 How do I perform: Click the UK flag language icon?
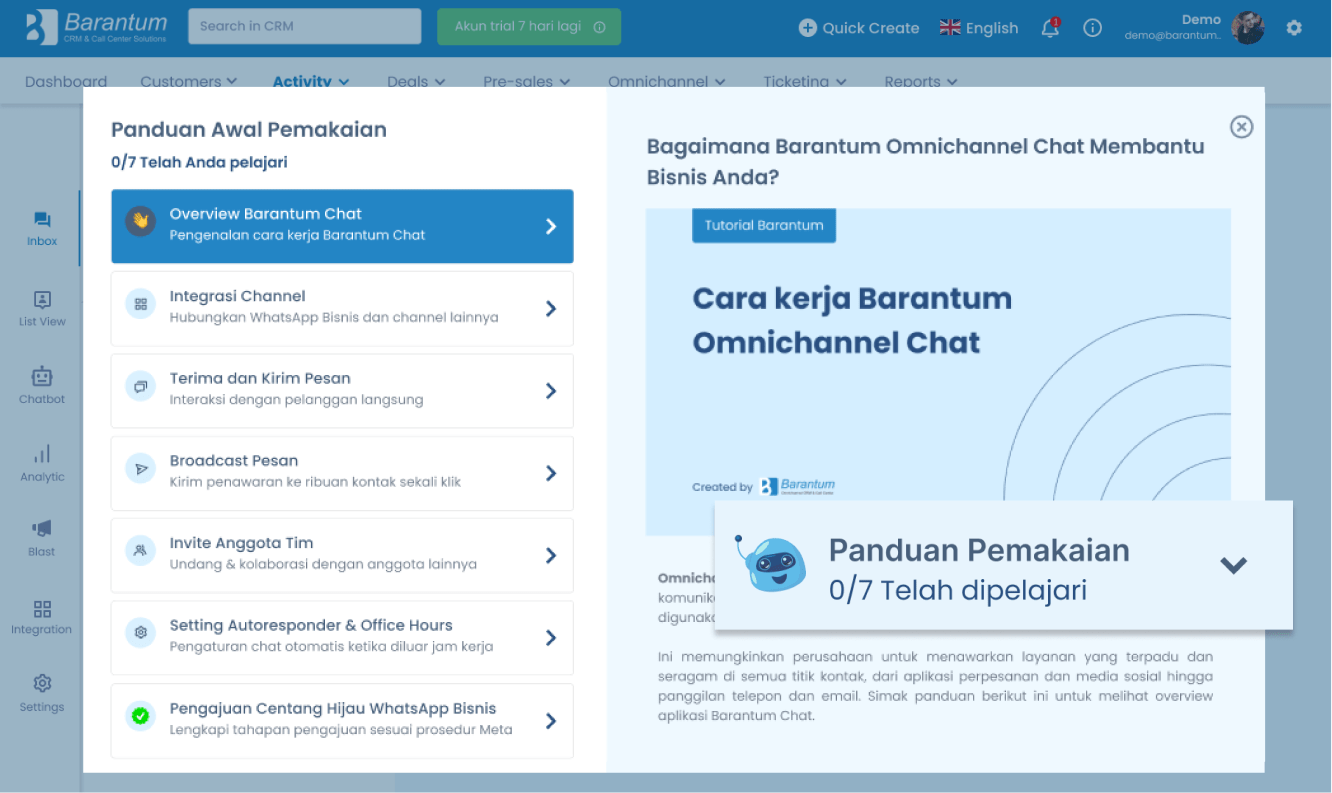pyautogui.click(x=950, y=28)
